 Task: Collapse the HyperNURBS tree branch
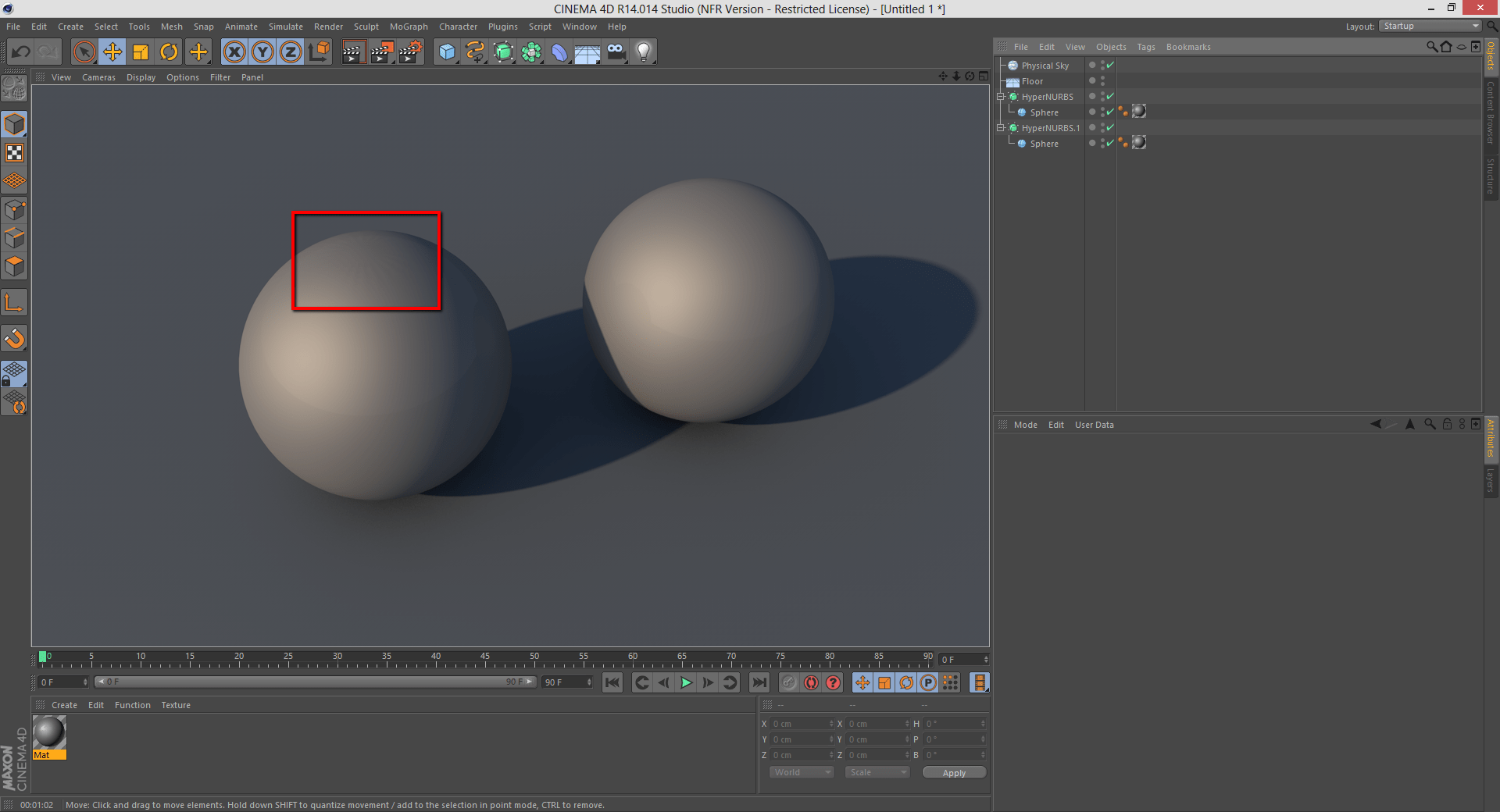[x=1001, y=96]
